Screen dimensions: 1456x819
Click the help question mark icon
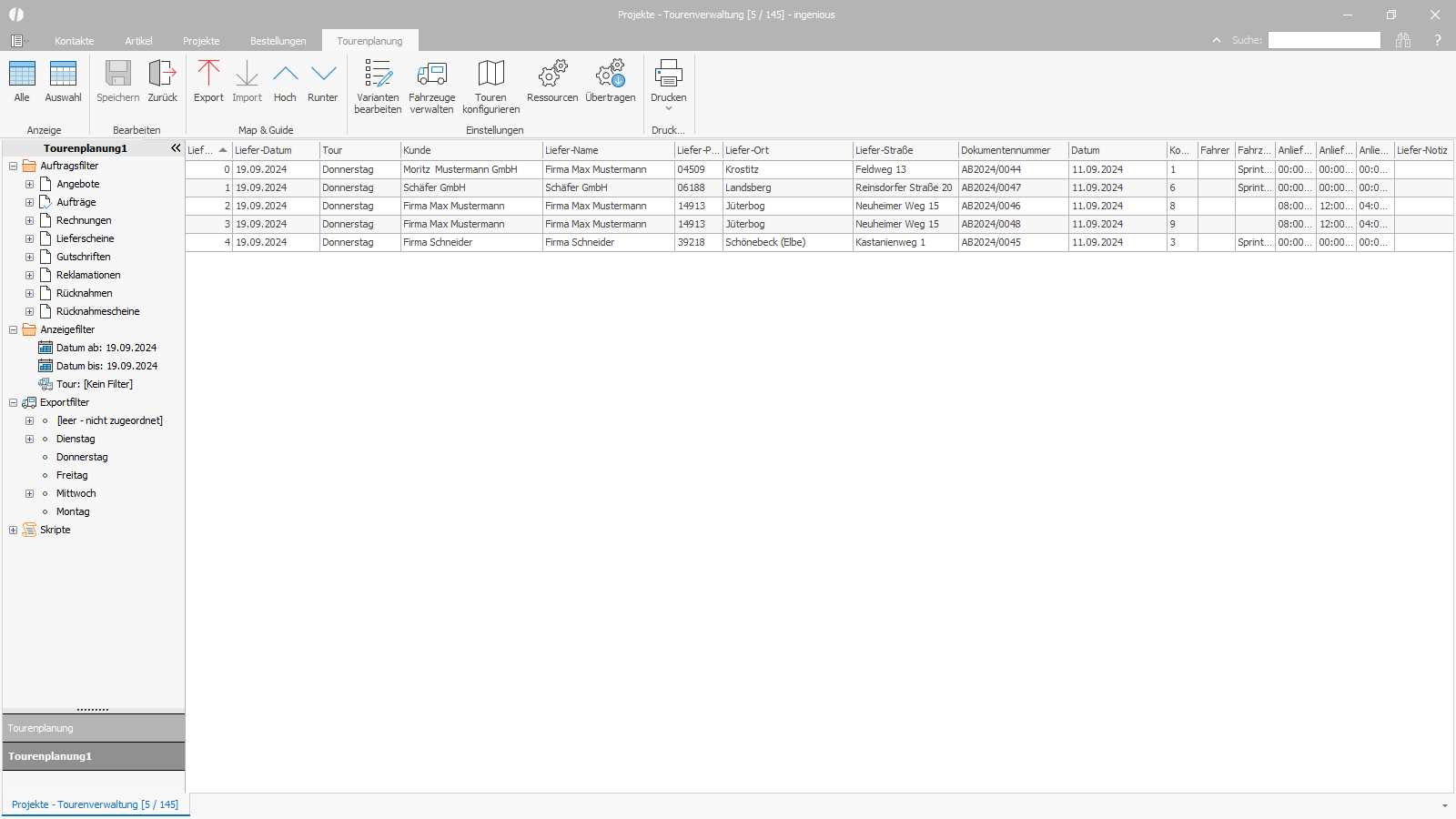[1438, 40]
